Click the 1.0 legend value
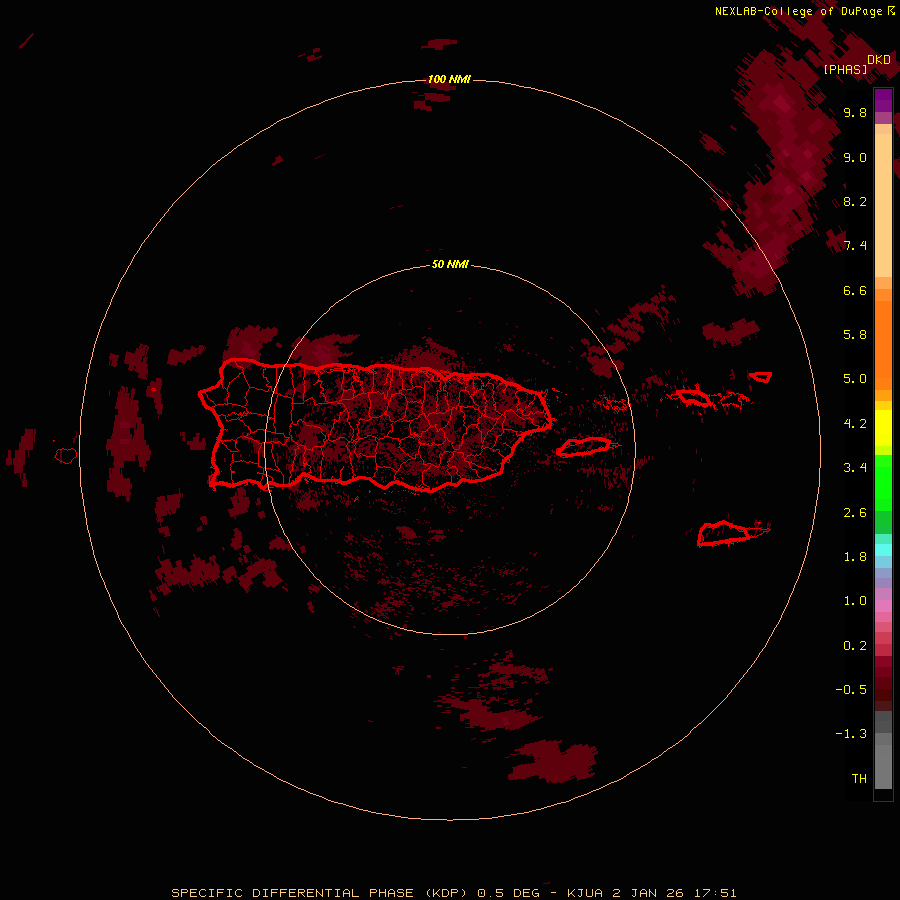The width and height of the screenshot is (900, 900). coord(855,601)
